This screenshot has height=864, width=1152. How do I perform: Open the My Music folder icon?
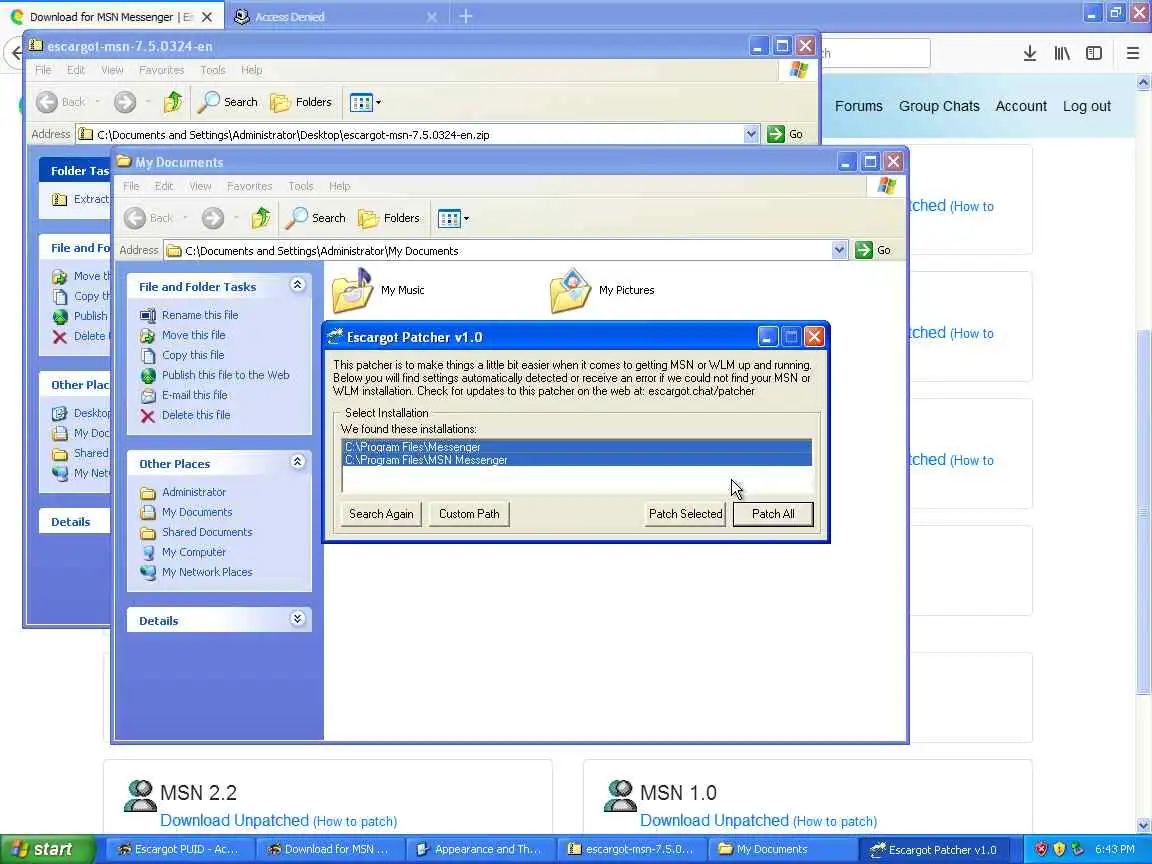(353, 290)
